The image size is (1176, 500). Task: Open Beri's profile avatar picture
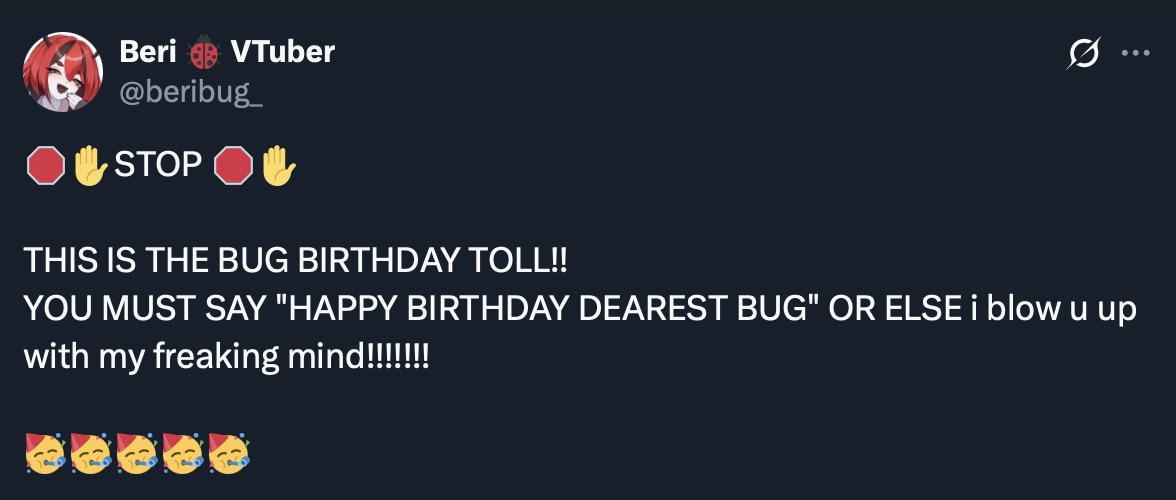(63, 71)
